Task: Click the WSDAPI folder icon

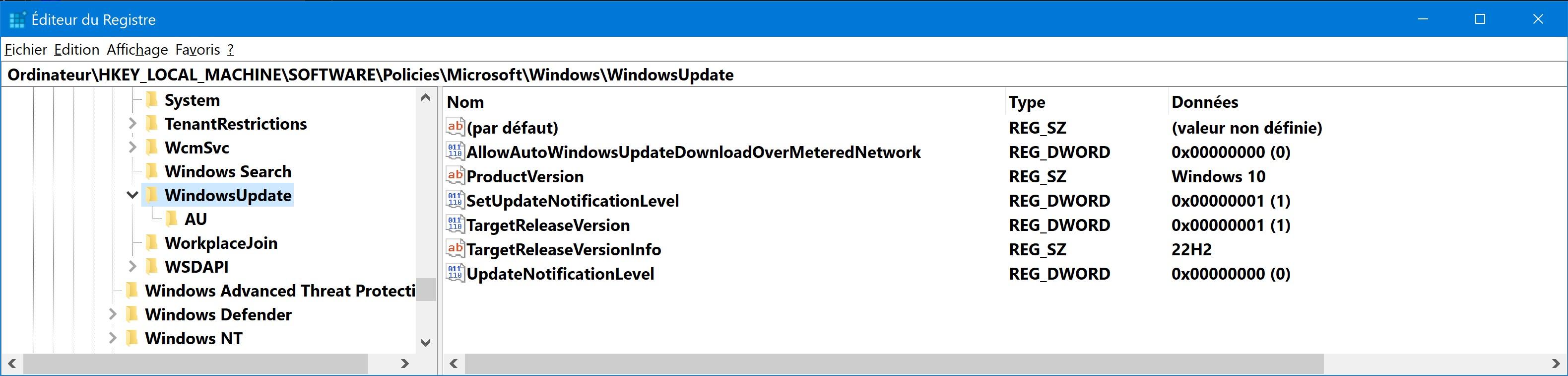Action: (x=152, y=266)
